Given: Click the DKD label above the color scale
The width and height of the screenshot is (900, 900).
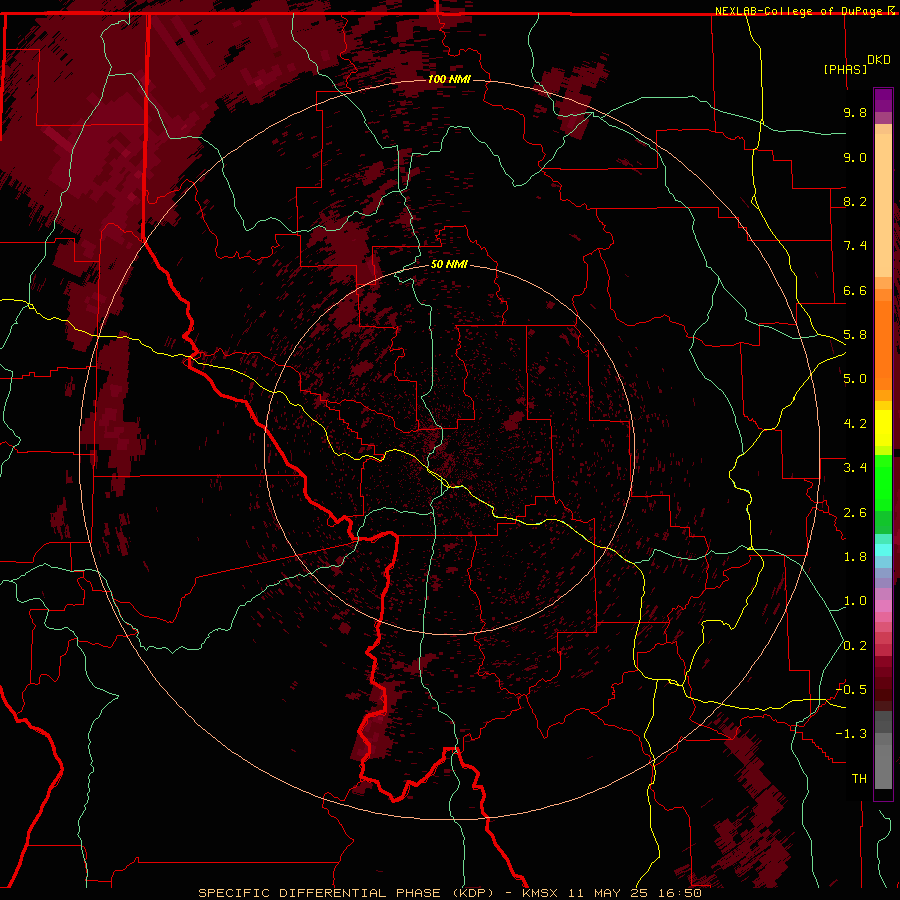Looking at the screenshot, I should tap(879, 60).
